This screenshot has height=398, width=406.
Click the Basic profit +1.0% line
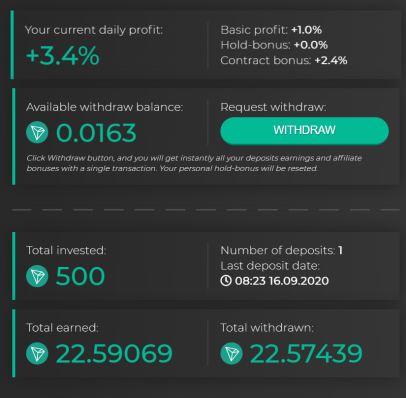pyautogui.click(x=271, y=30)
